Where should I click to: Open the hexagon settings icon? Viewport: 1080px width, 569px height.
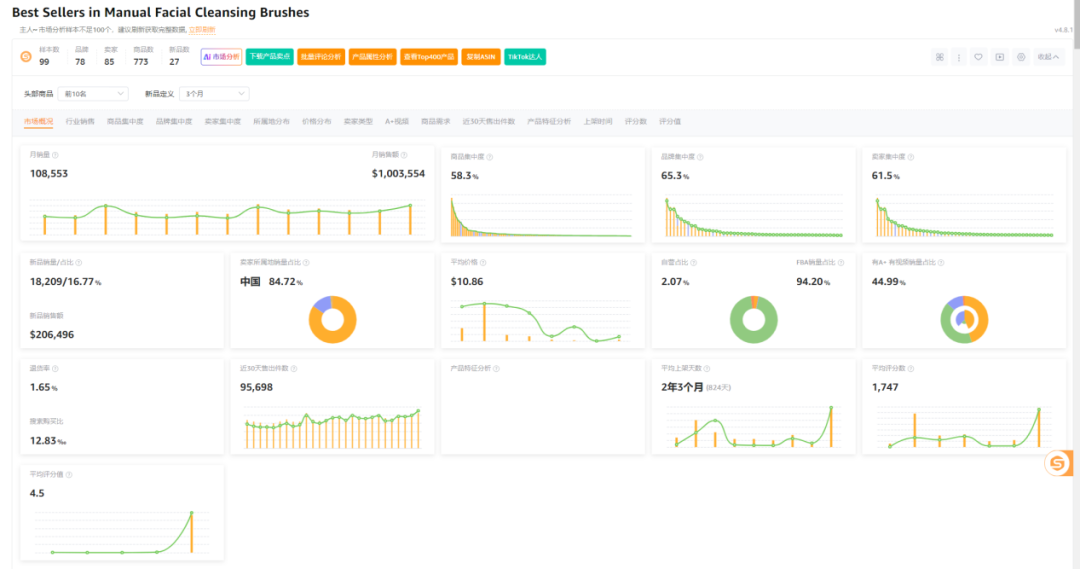(x=1021, y=57)
